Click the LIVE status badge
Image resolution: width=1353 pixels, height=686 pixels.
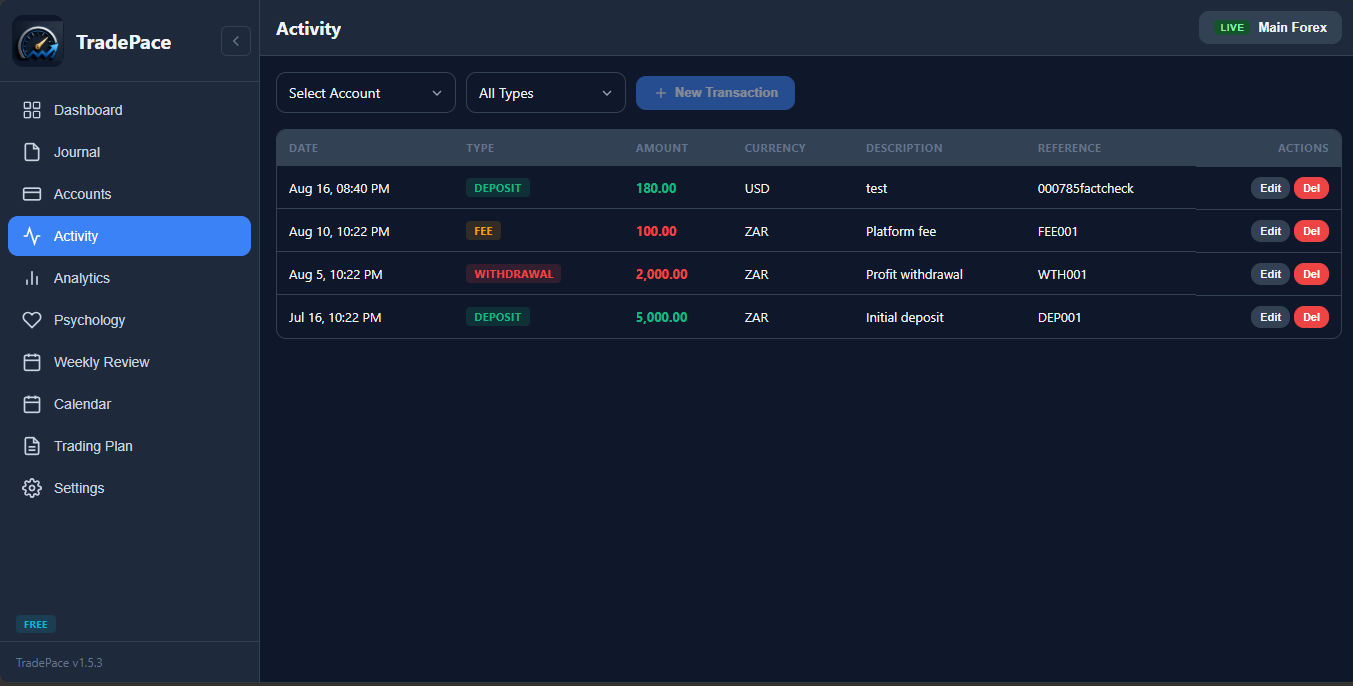[1232, 28]
